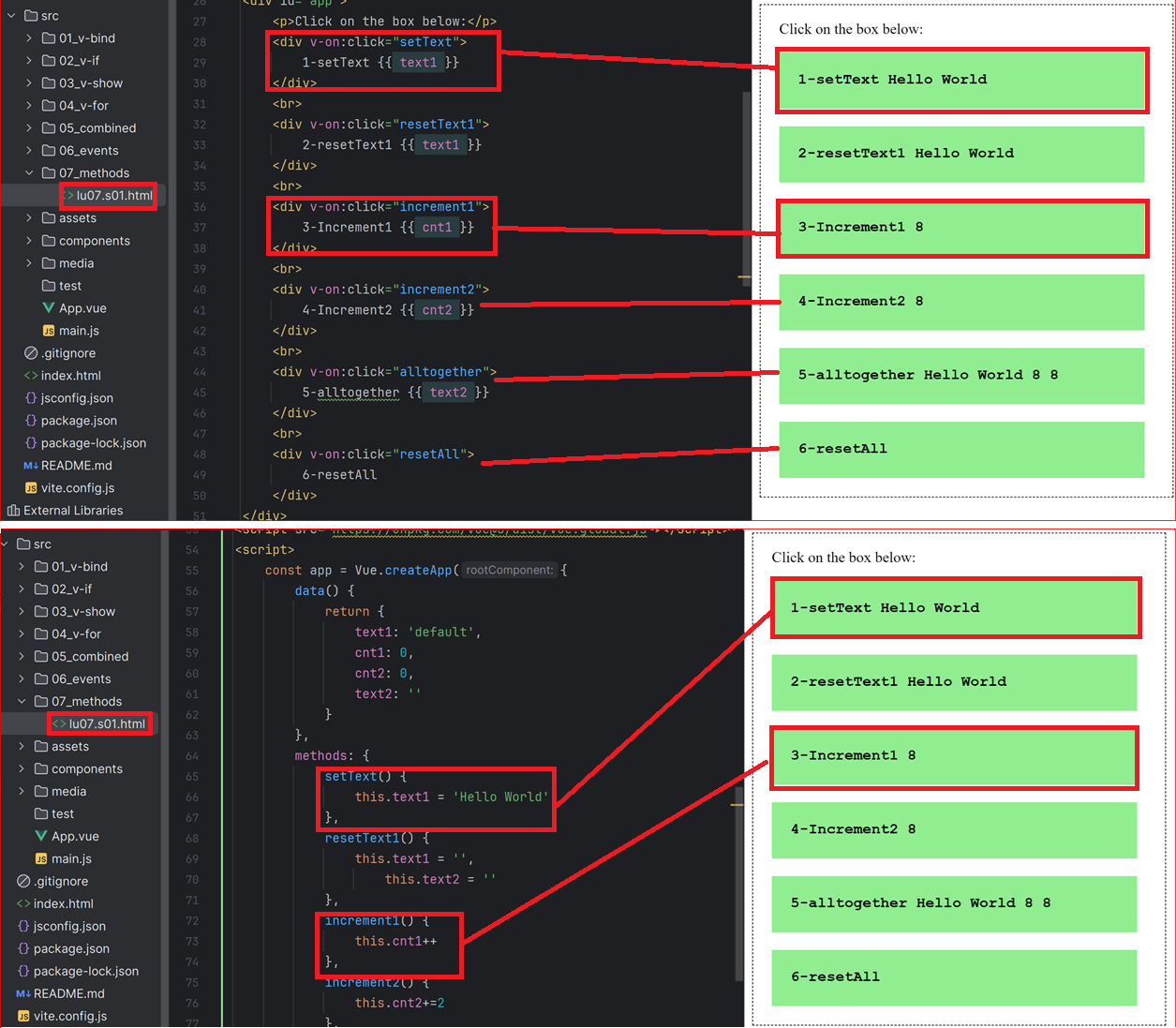Viewport: 1176px width, 1028px height.
Task: Click the '6-resetAll' box in the lower preview
Action: pos(954,977)
